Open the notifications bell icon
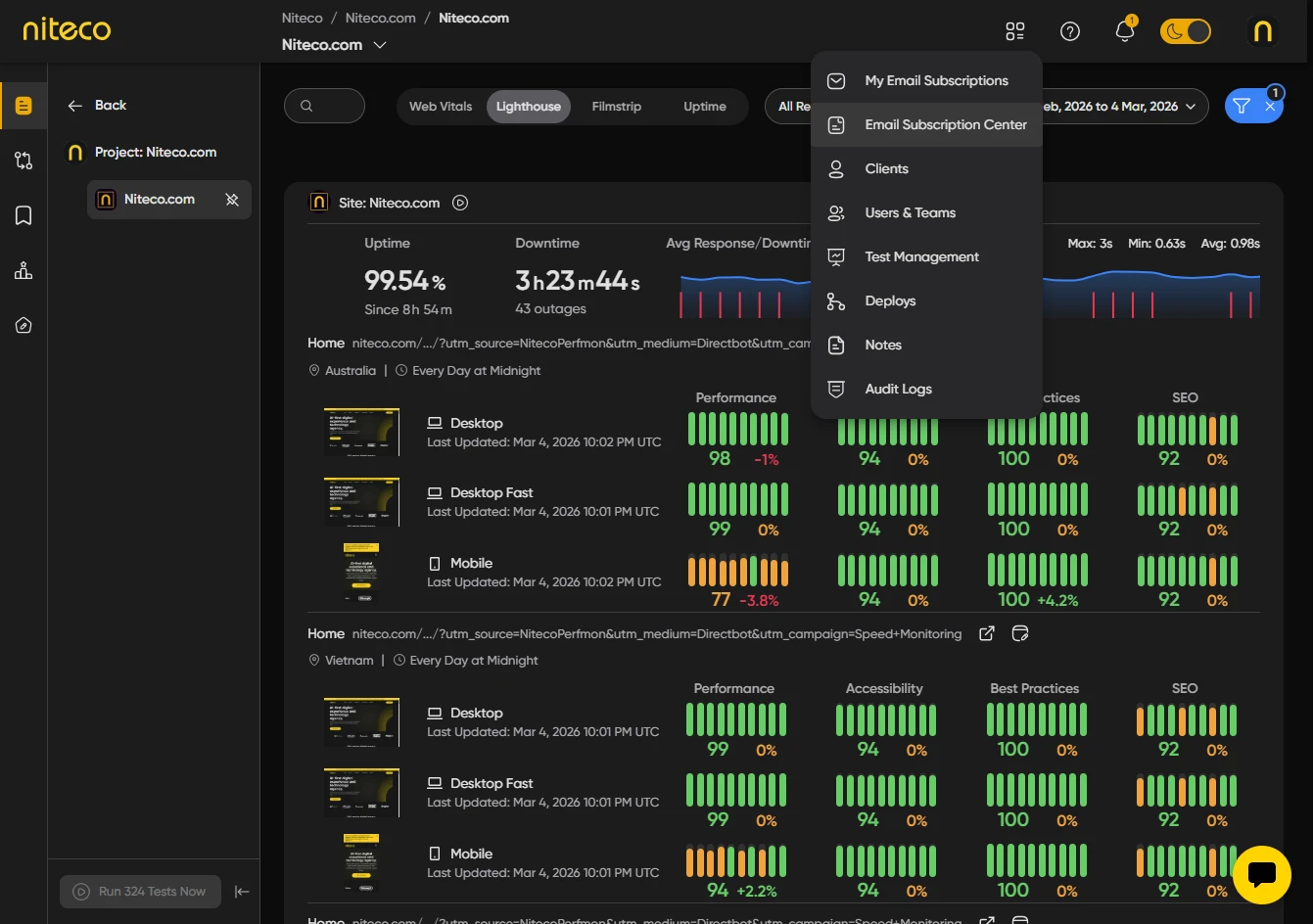This screenshot has width=1313, height=924. [1125, 31]
